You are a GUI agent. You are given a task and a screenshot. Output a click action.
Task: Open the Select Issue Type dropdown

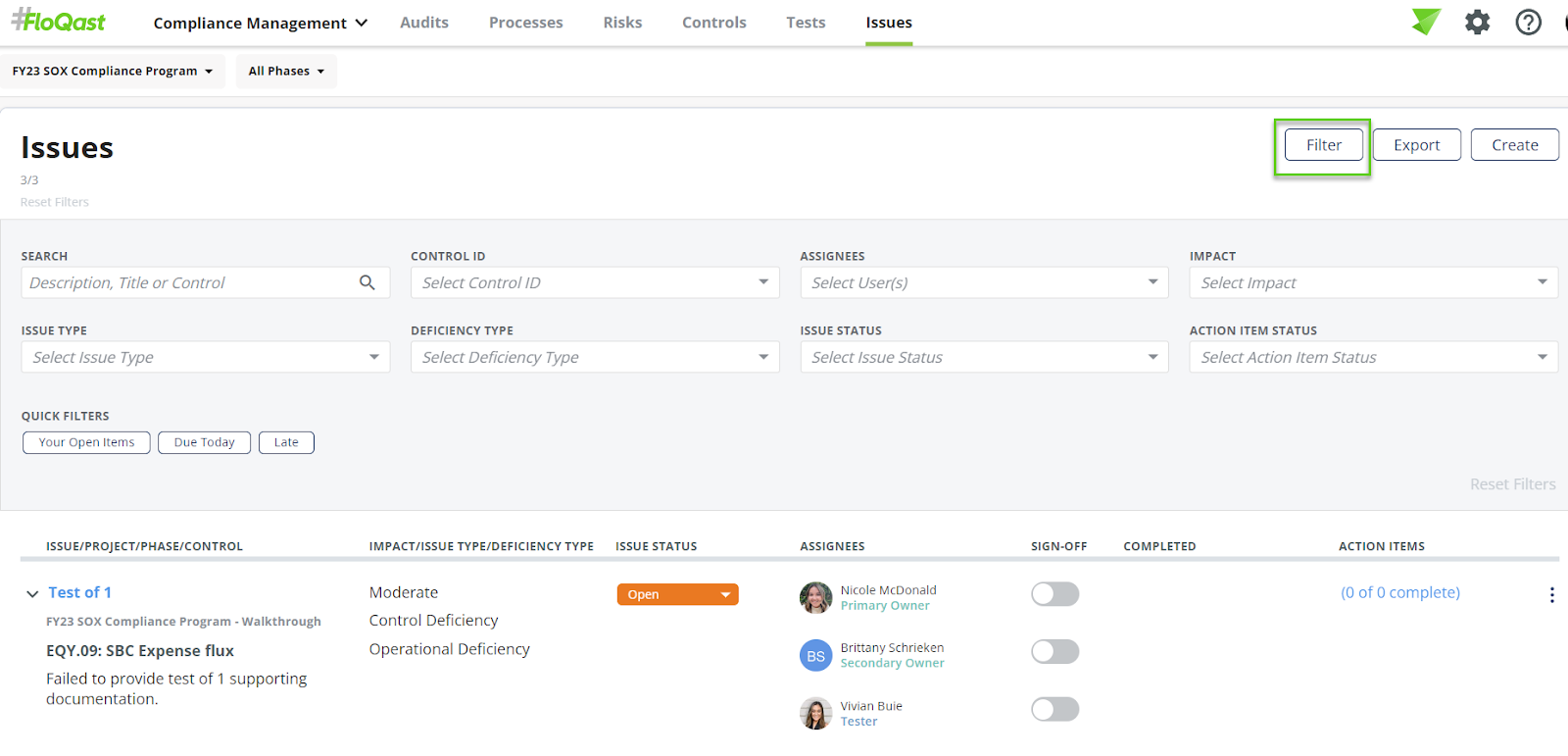click(x=206, y=357)
